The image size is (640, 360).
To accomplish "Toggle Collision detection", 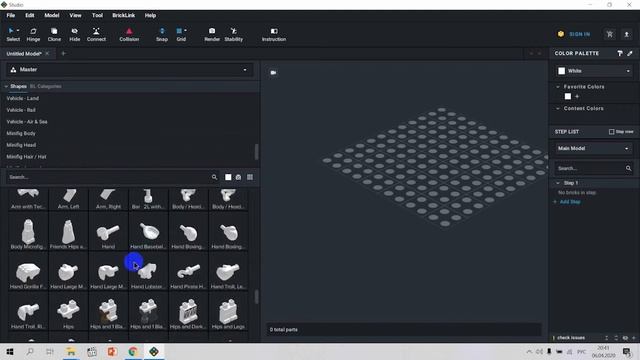I will tap(129, 35).
